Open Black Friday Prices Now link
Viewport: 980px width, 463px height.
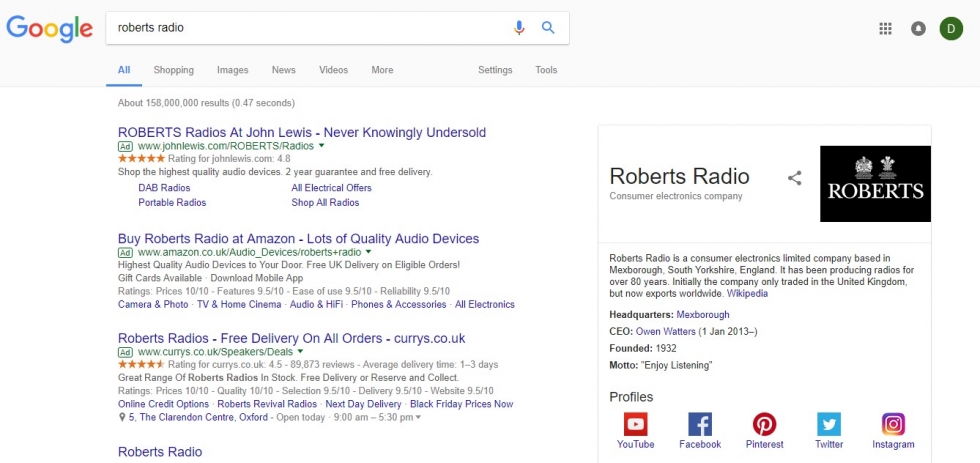point(462,404)
